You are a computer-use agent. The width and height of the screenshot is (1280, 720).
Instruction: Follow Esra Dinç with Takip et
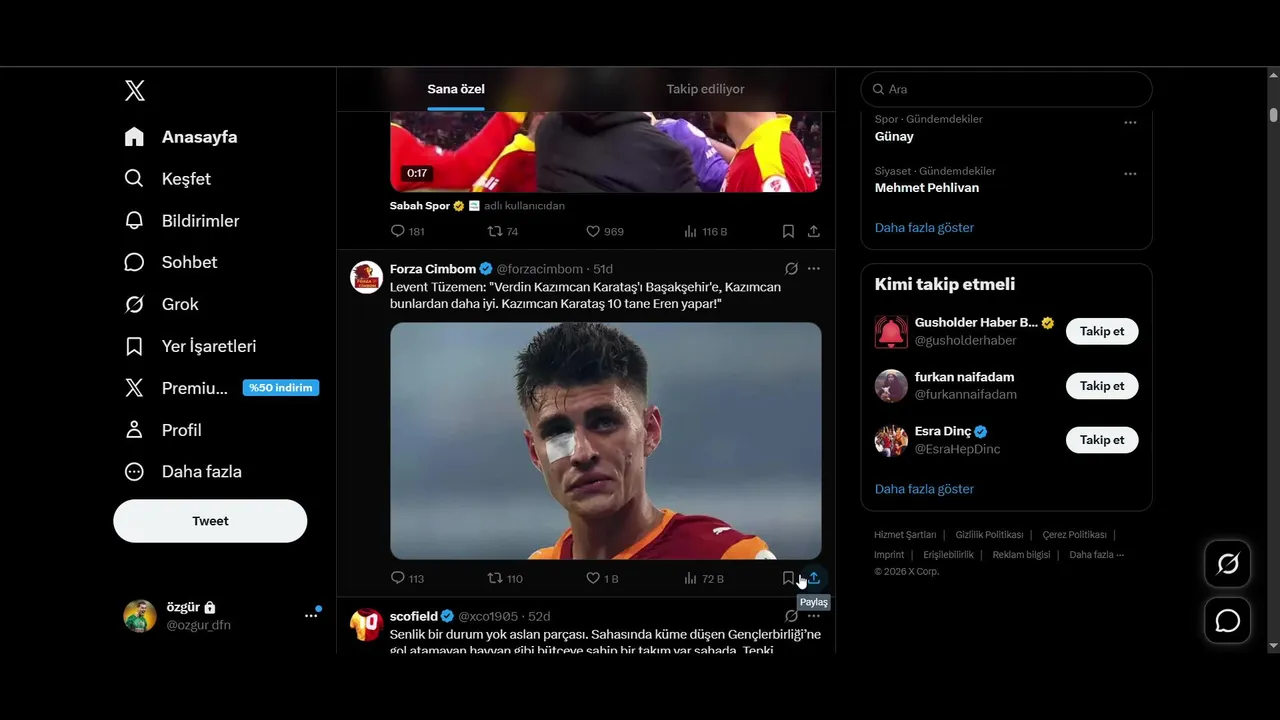(1102, 440)
